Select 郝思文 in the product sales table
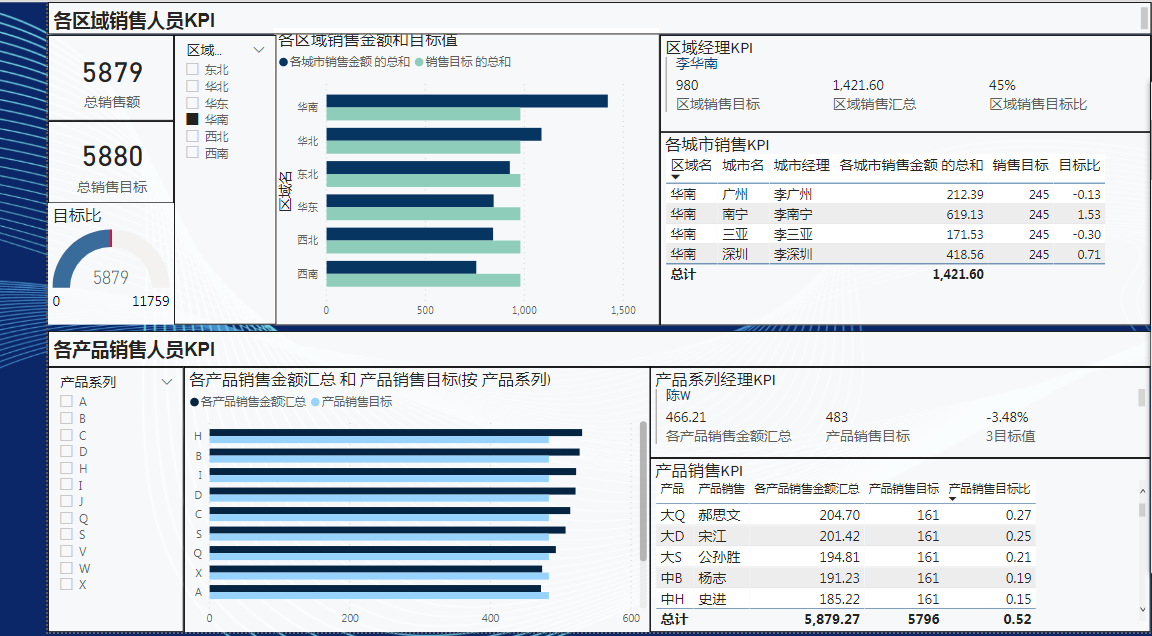The image size is (1152, 636). 719,515
